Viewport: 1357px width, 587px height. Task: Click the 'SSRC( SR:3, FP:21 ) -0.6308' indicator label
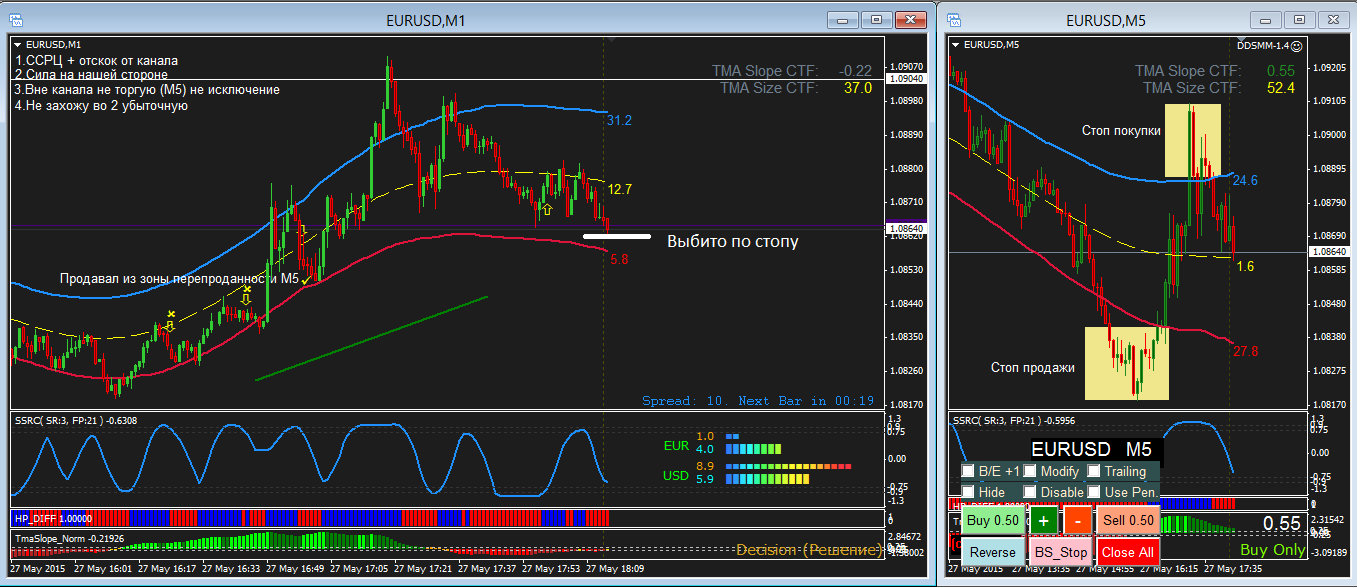[76, 420]
